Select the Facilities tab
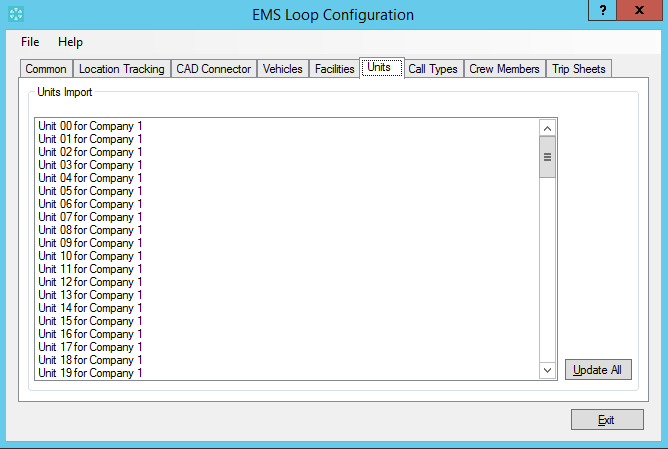This screenshot has height=449, width=668. (335, 69)
